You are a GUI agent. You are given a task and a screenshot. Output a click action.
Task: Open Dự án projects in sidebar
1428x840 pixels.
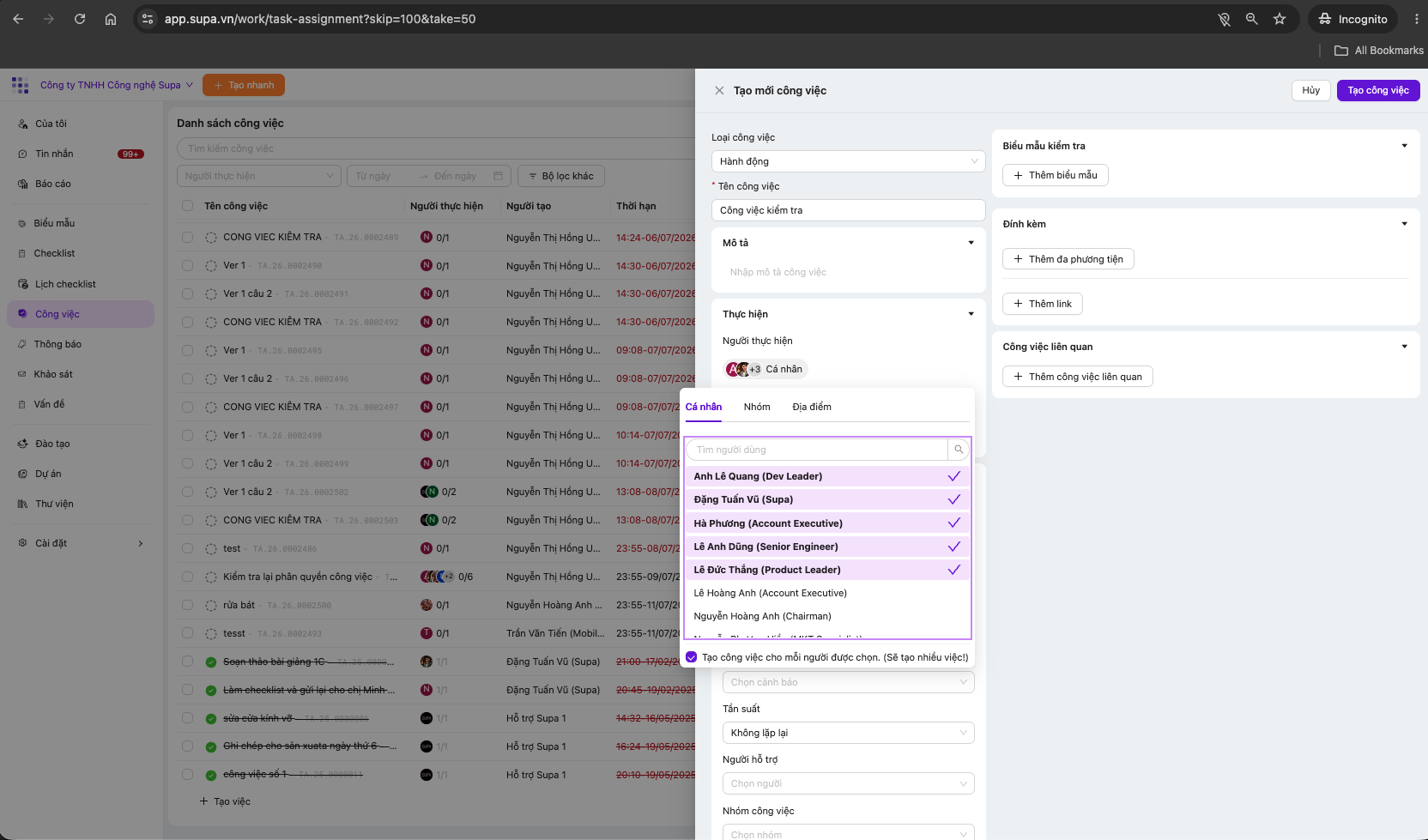(48, 474)
